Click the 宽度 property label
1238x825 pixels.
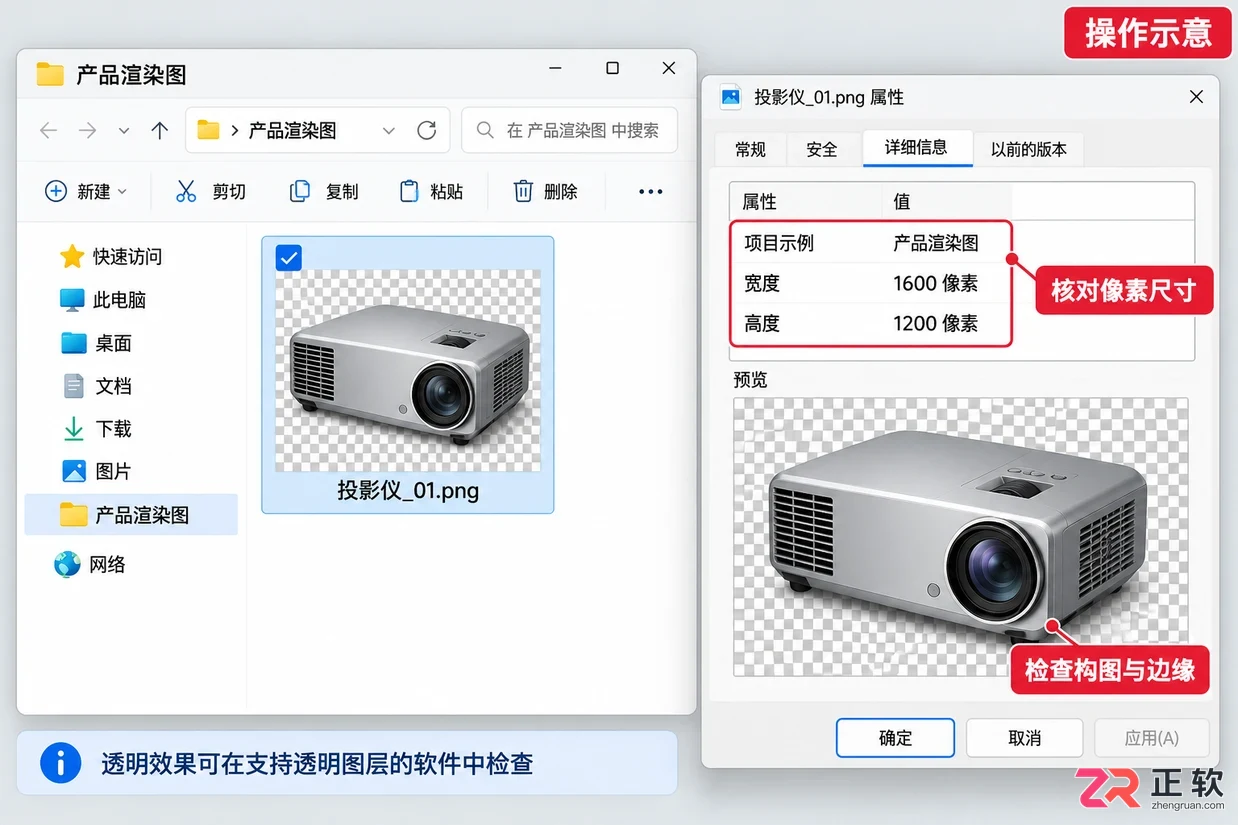tap(761, 284)
